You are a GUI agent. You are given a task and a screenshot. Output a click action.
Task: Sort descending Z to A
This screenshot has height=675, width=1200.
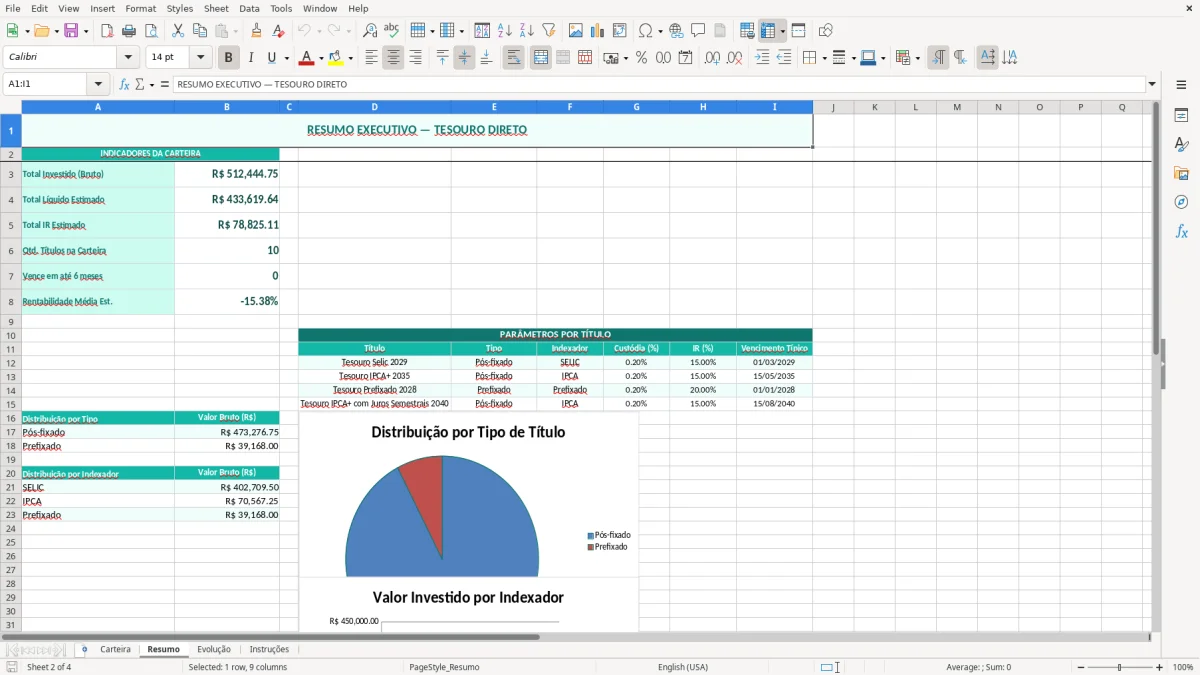526,31
